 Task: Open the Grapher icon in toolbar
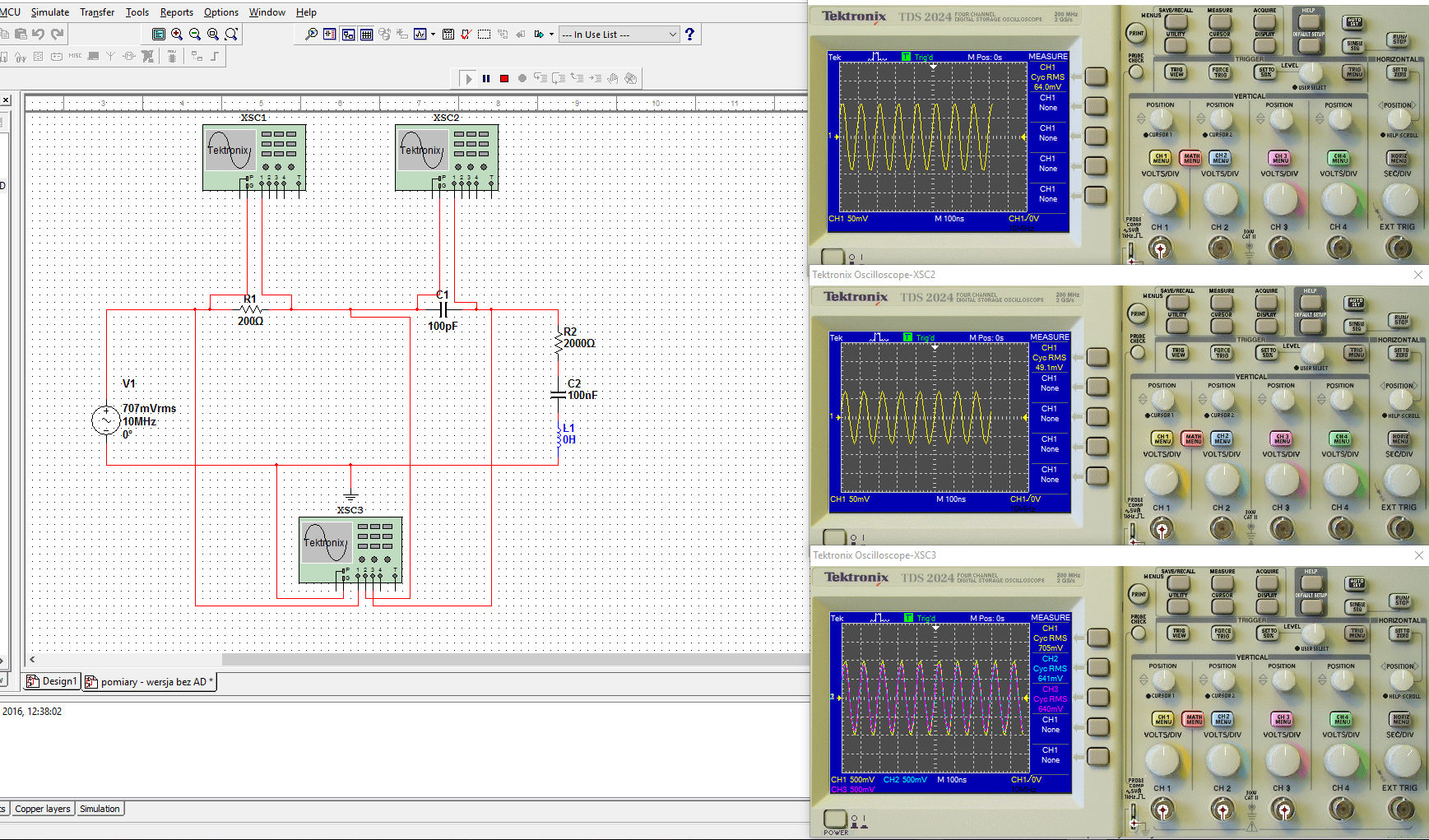[420, 35]
